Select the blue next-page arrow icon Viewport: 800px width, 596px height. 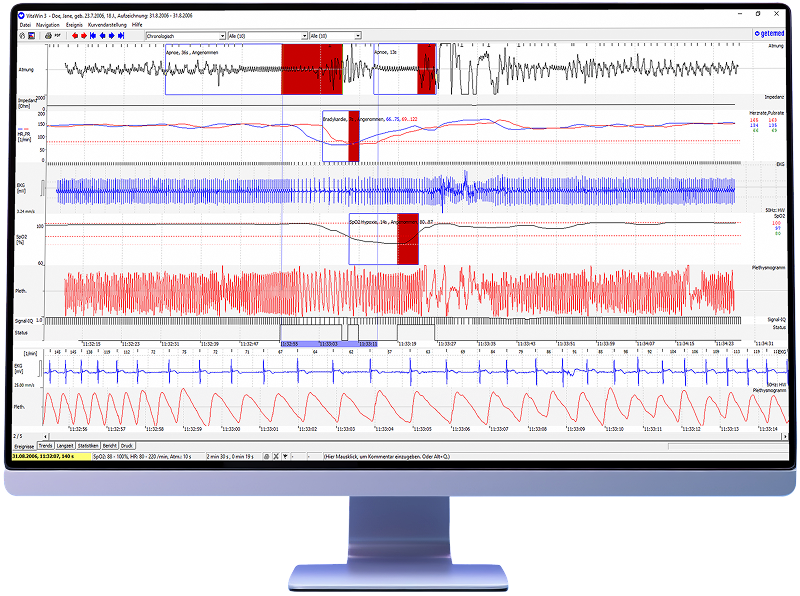112,35
